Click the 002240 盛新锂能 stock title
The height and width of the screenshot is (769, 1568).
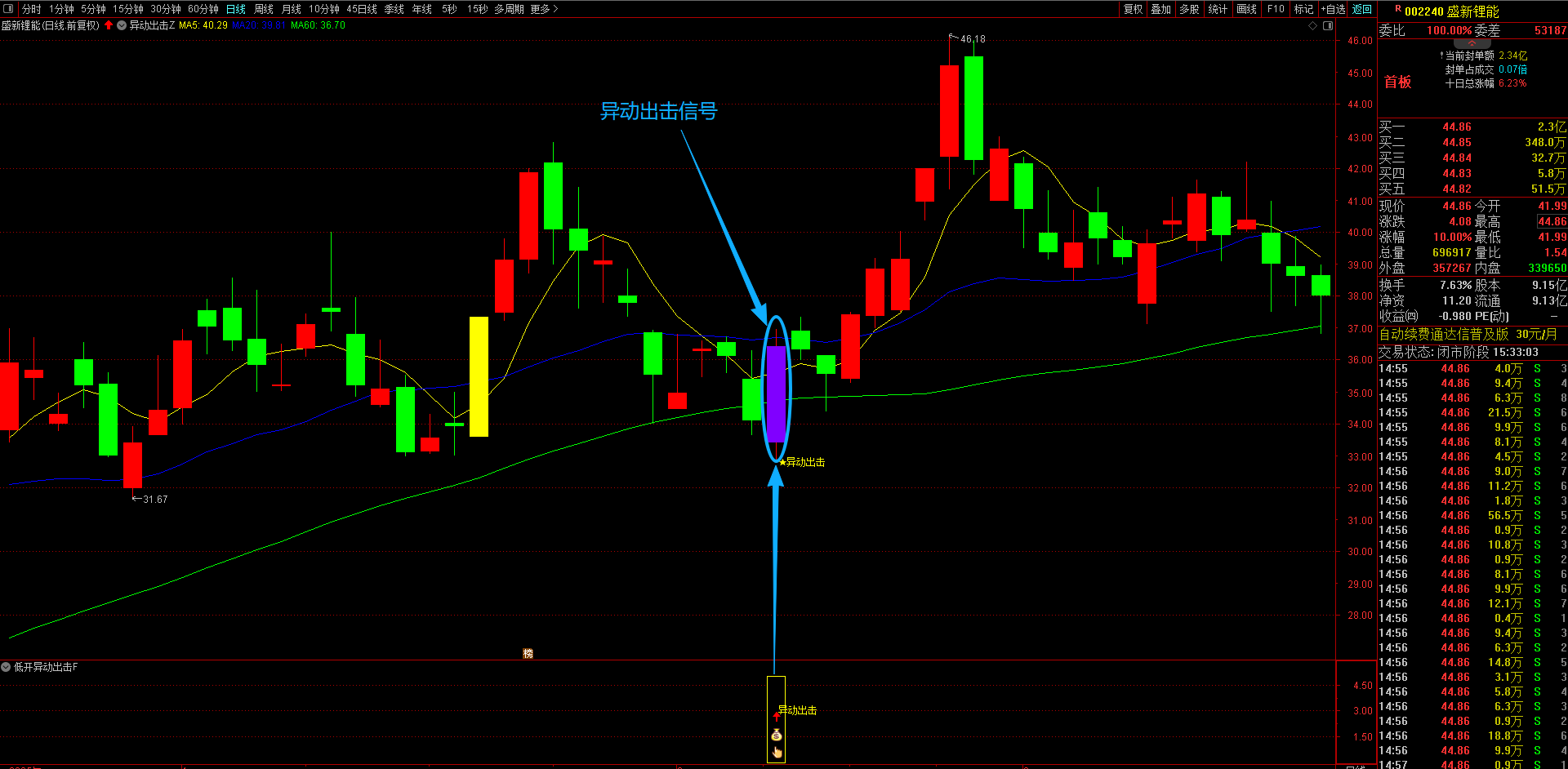(1451, 11)
